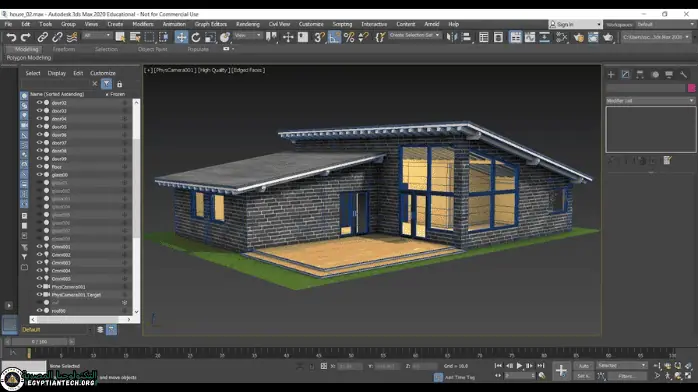
Task: Hide PhysCamera001 with its eye icon
Action: (x=39, y=287)
